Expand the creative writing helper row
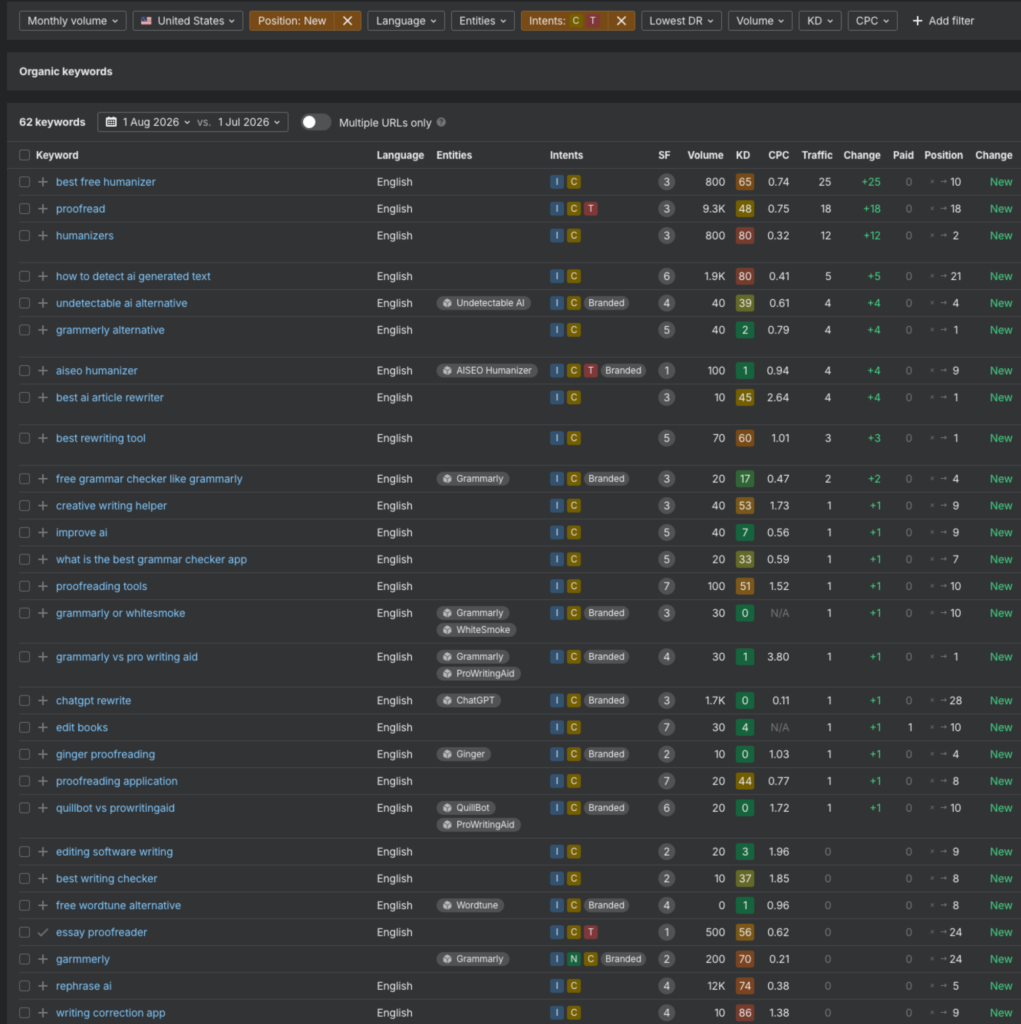 pos(43,505)
